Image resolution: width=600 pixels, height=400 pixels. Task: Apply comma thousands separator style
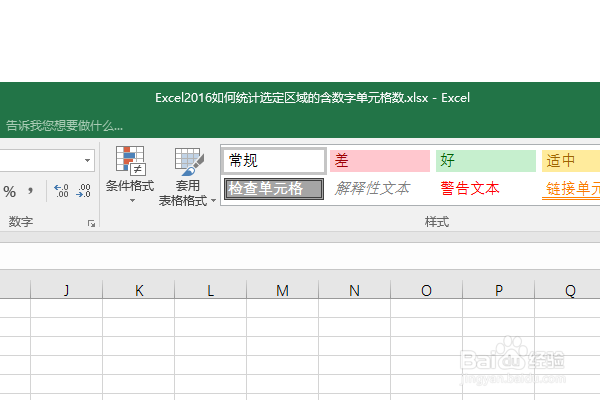[x=30, y=191]
